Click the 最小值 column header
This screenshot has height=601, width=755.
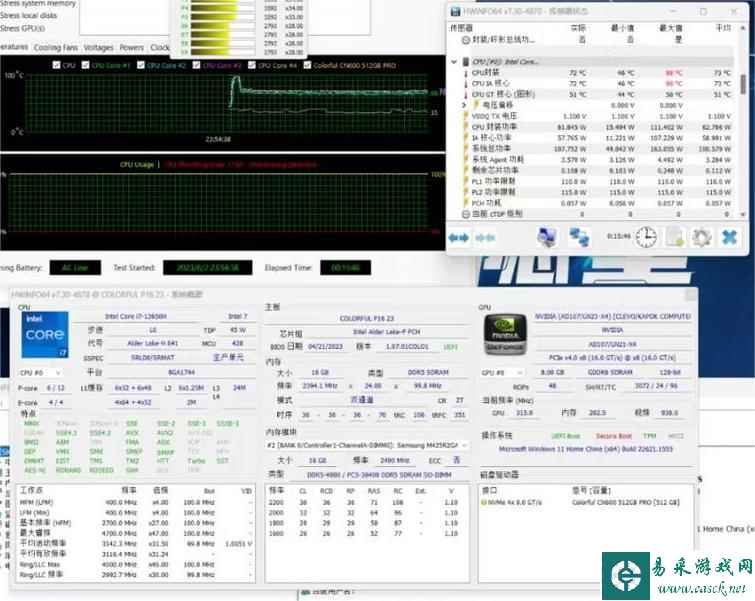click(x=622, y=28)
